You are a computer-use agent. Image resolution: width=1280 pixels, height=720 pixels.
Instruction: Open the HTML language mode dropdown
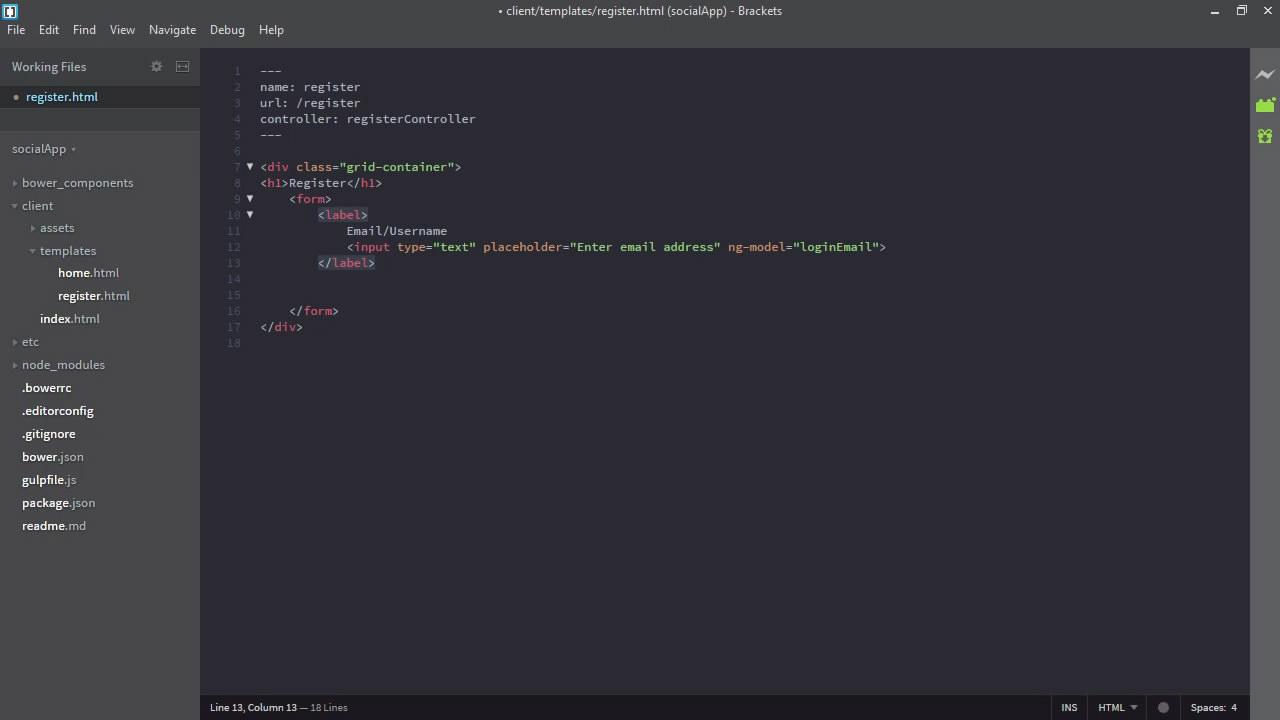click(x=1117, y=707)
